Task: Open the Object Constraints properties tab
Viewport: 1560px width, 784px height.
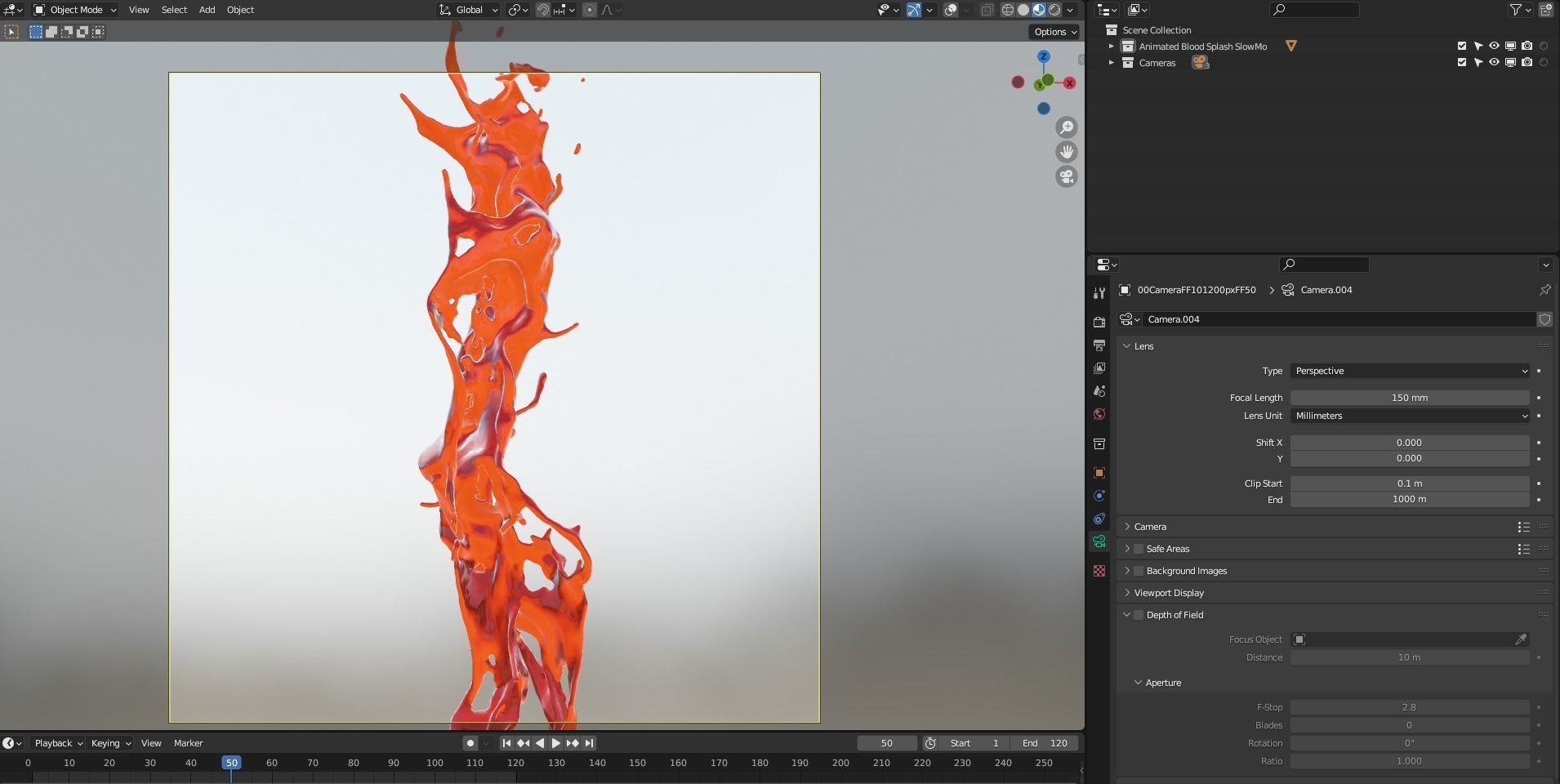Action: click(1099, 519)
